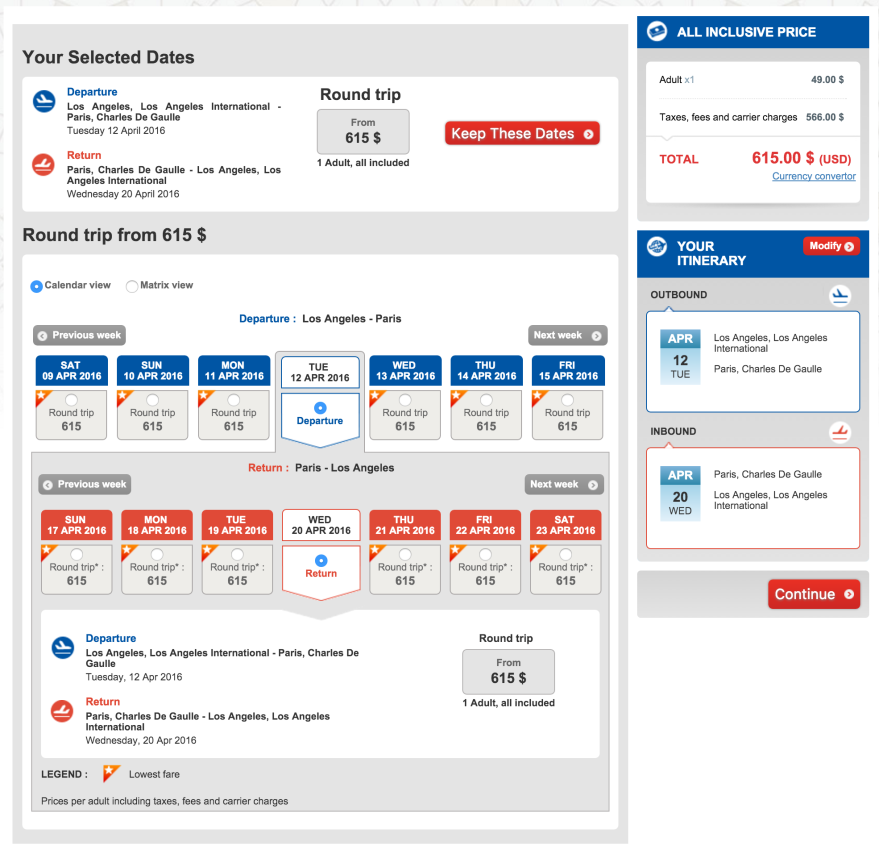
Task: Open the SAT 09 APR 2016 departure tab
Action: pyautogui.click(x=72, y=371)
